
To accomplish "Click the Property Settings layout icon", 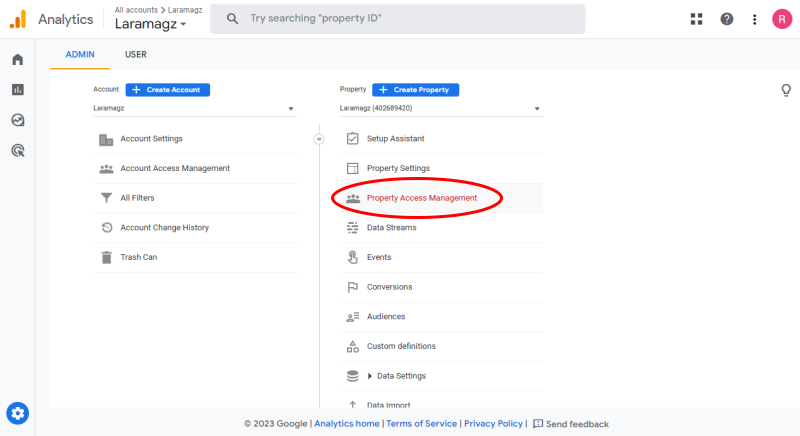I will (x=353, y=168).
